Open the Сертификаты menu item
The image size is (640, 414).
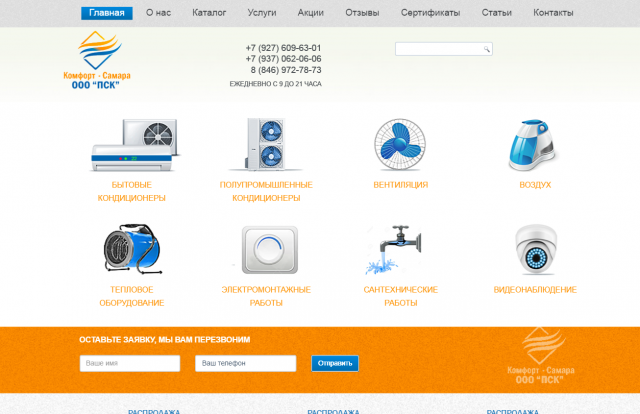pyautogui.click(x=430, y=13)
